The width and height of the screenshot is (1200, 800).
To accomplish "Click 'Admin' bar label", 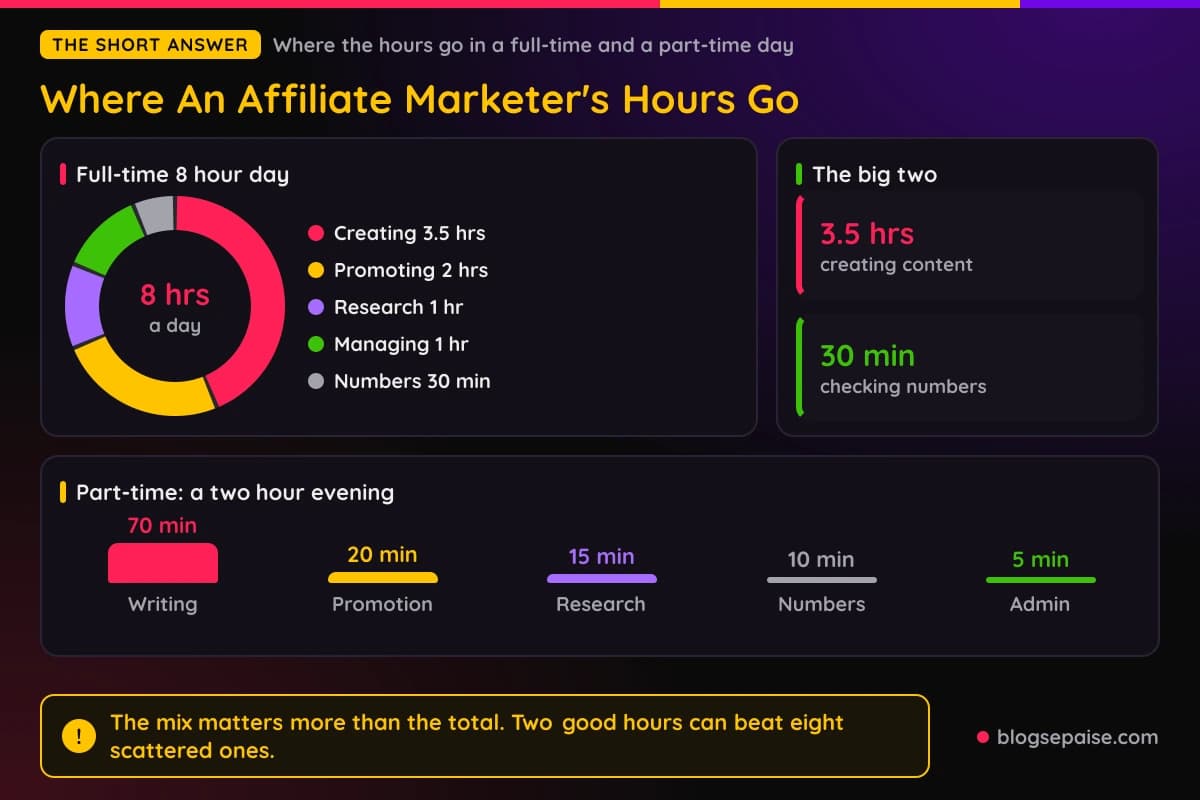I will (x=1040, y=604).
